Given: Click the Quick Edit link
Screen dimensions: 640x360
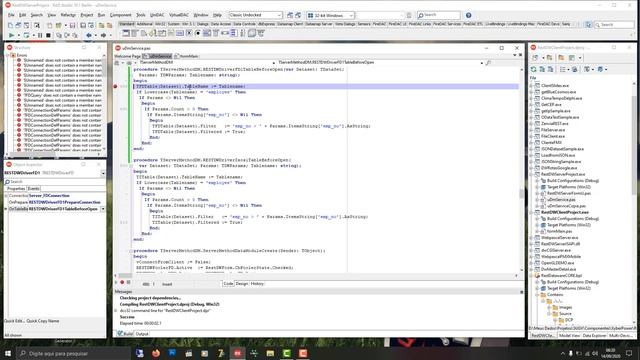Looking at the screenshot, I should coord(14,321).
